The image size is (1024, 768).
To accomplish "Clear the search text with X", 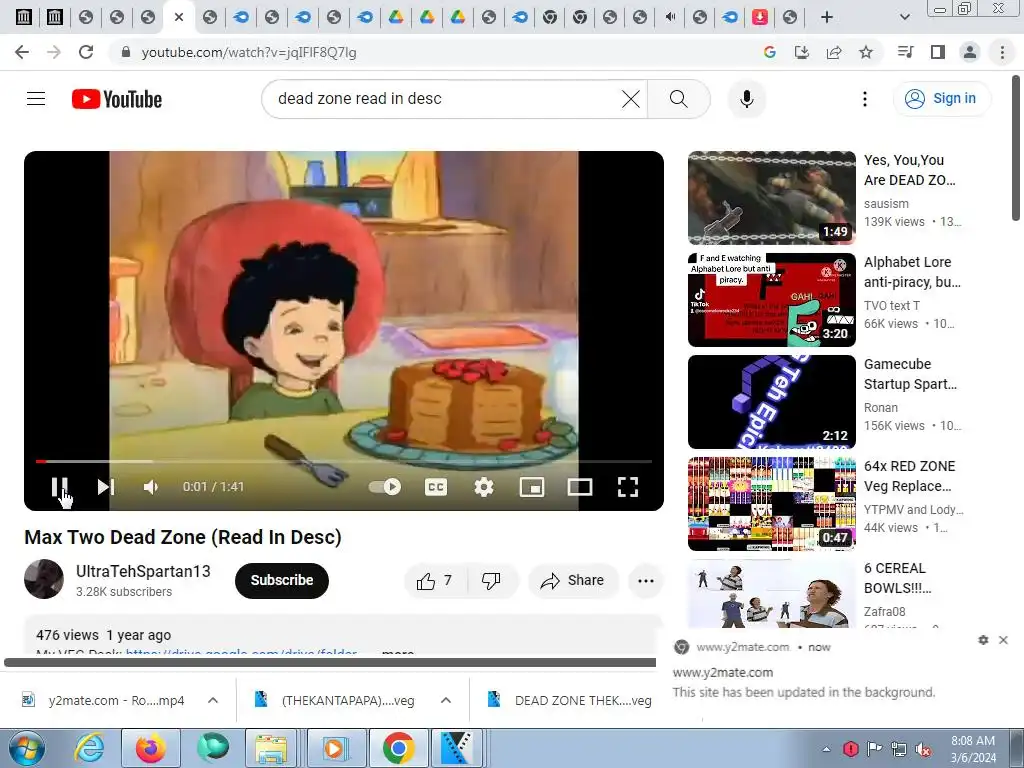I will [x=631, y=99].
